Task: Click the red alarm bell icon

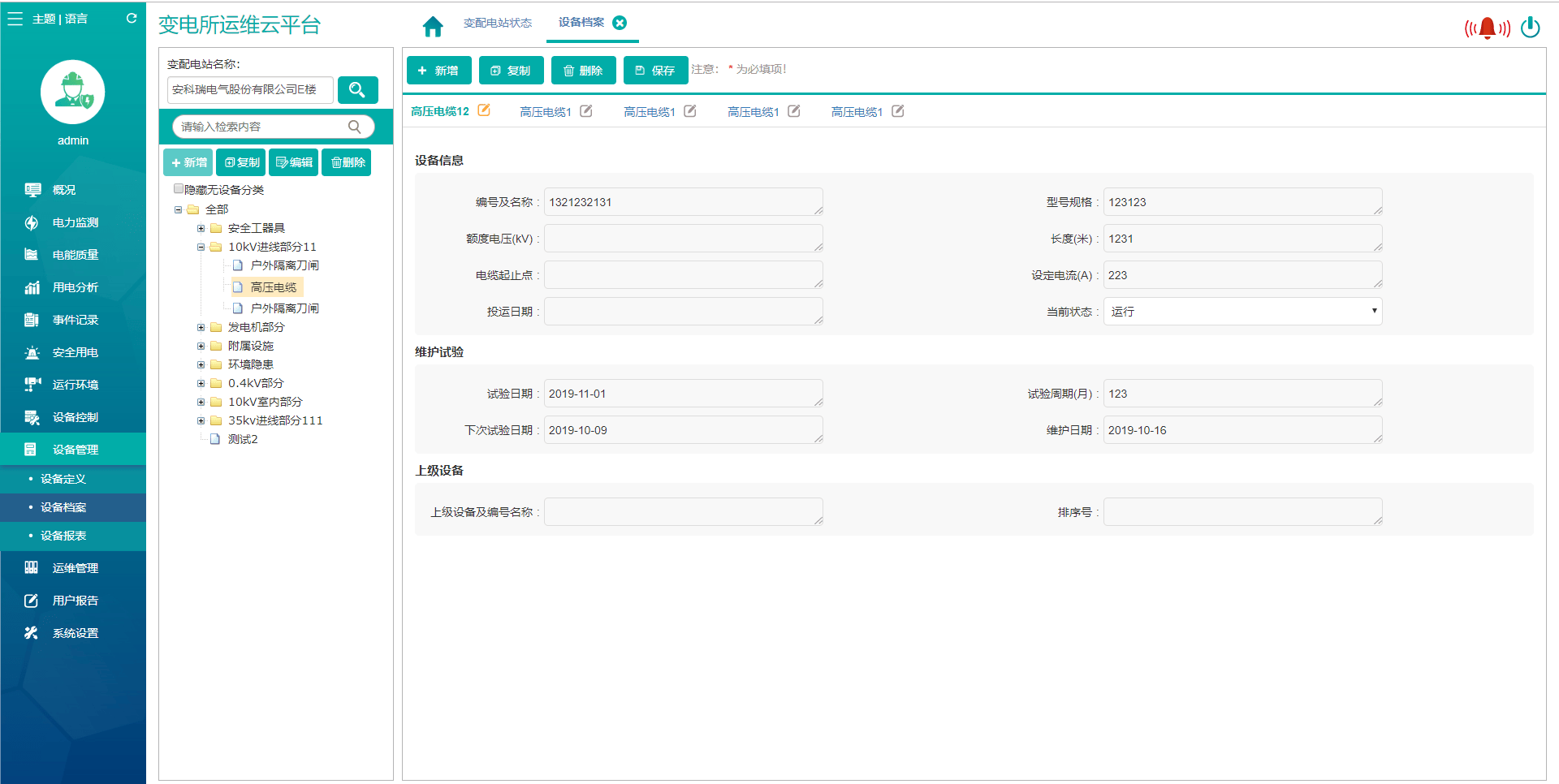Action: pyautogui.click(x=1487, y=28)
